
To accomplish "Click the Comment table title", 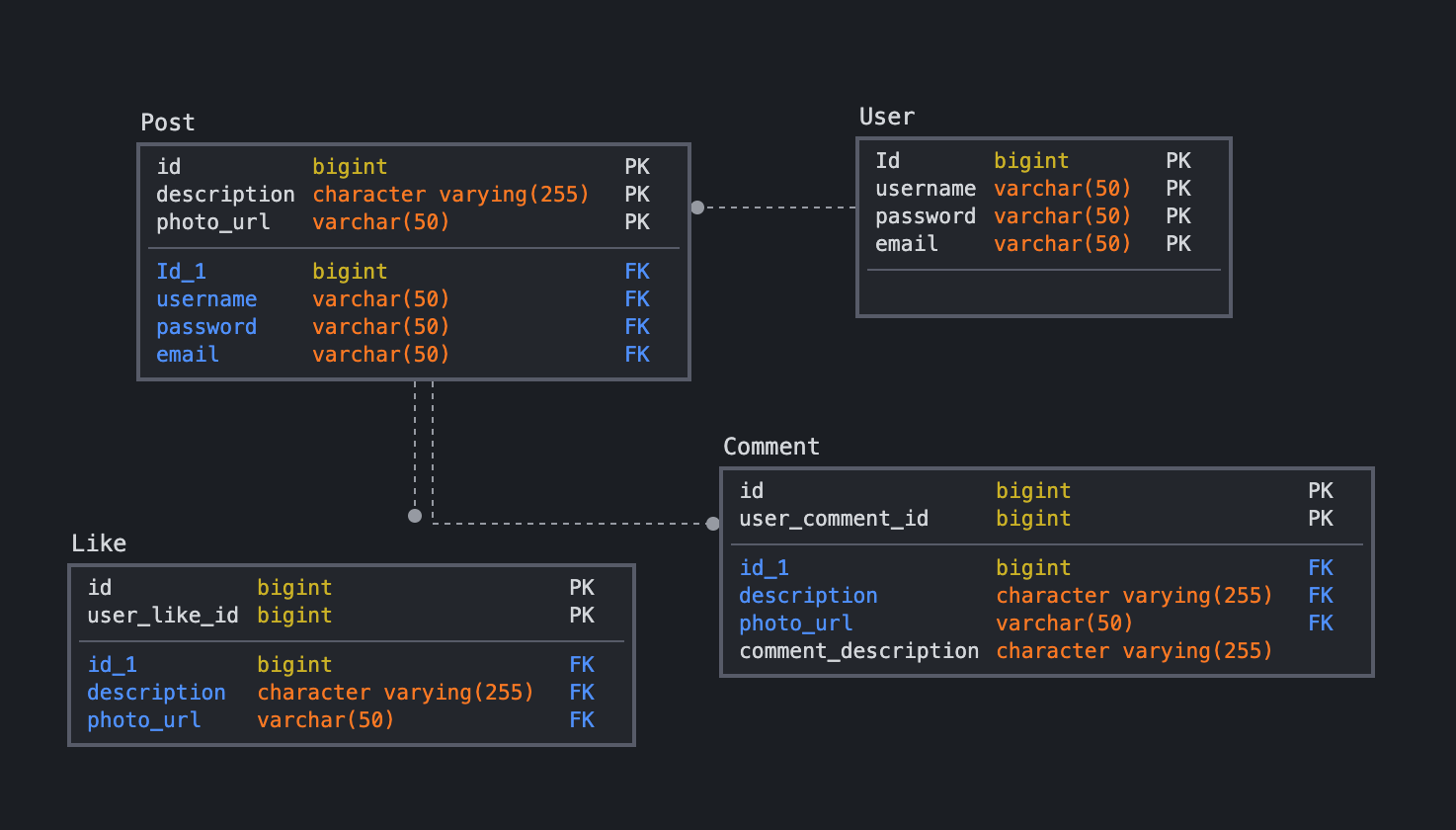I will [770, 446].
